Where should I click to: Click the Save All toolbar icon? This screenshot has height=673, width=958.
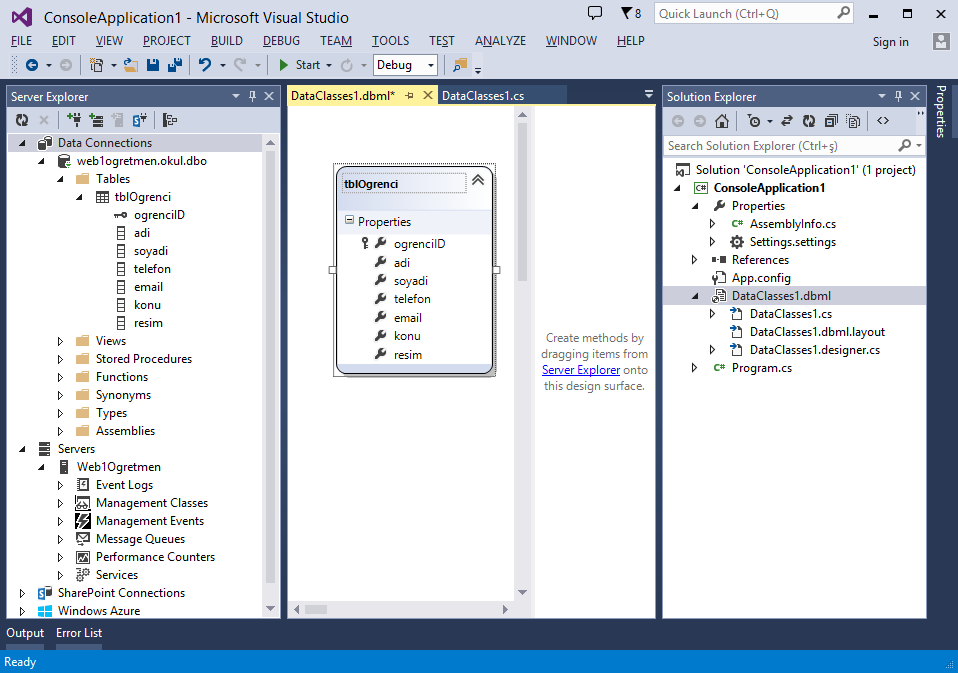(x=175, y=65)
